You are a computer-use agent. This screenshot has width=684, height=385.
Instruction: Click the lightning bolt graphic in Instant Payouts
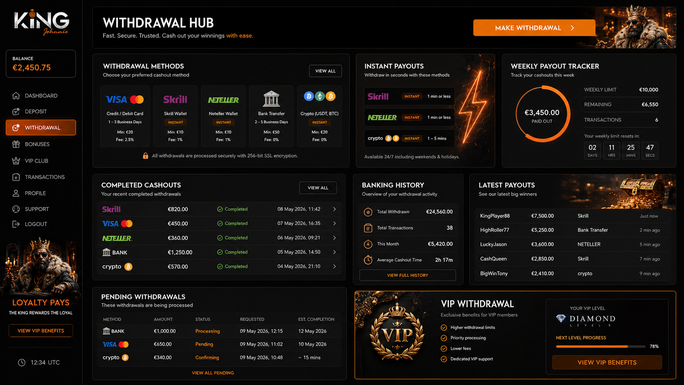point(472,107)
